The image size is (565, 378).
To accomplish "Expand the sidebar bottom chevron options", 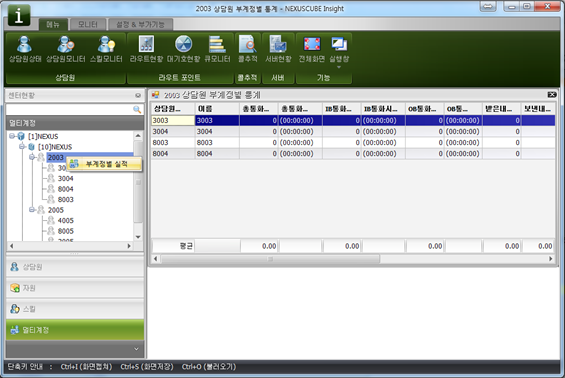I will pos(136,349).
